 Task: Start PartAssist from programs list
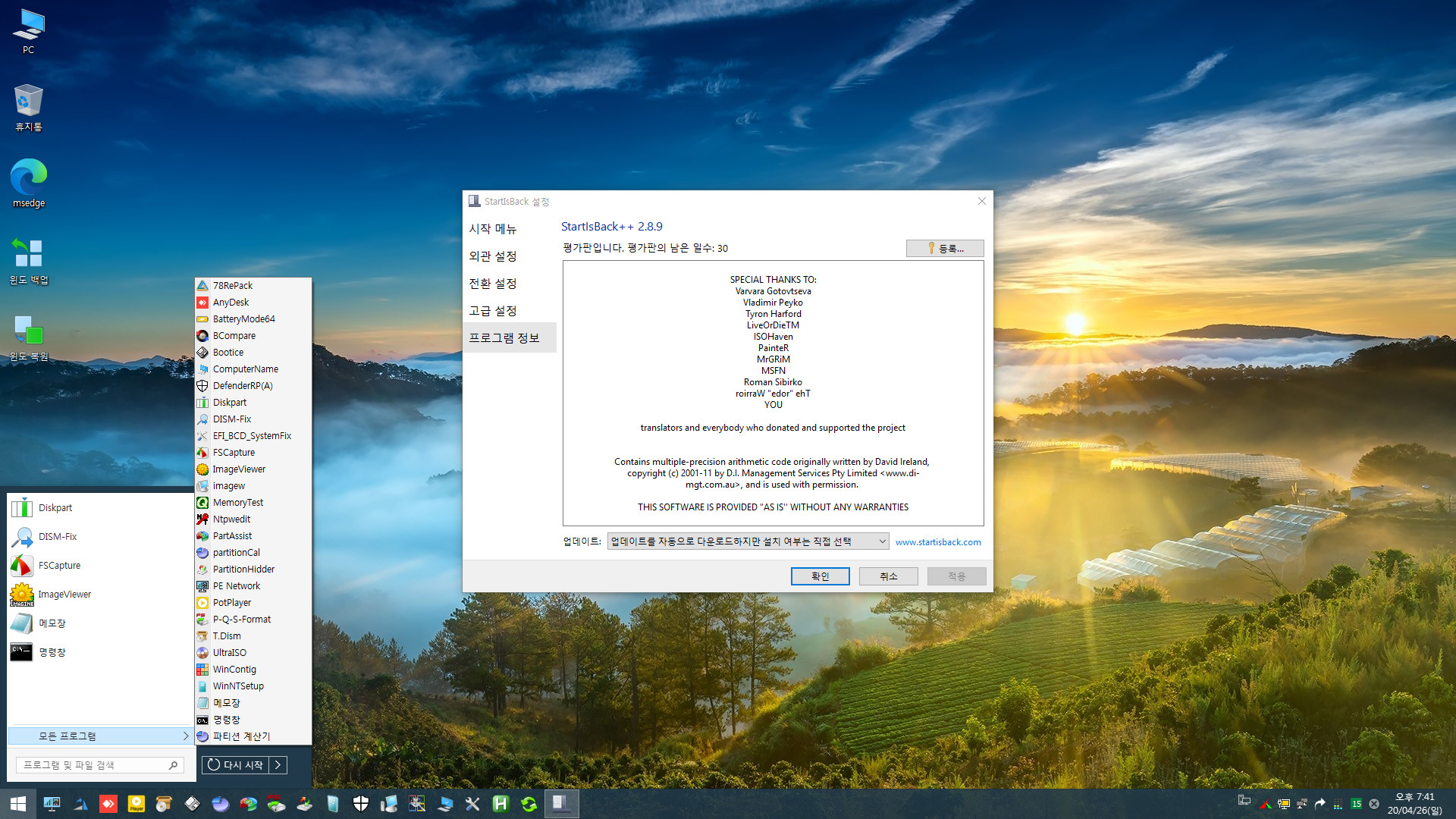click(x=253, y=536)
